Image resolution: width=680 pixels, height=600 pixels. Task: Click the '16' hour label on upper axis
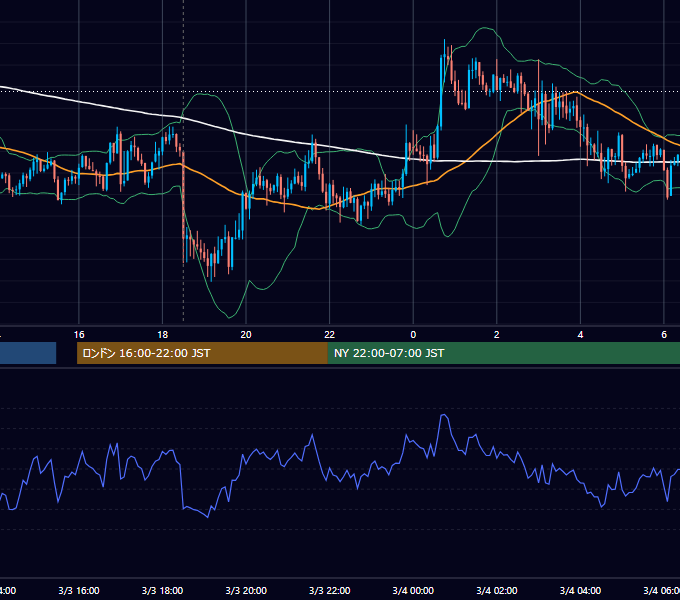tap(79, 335)
